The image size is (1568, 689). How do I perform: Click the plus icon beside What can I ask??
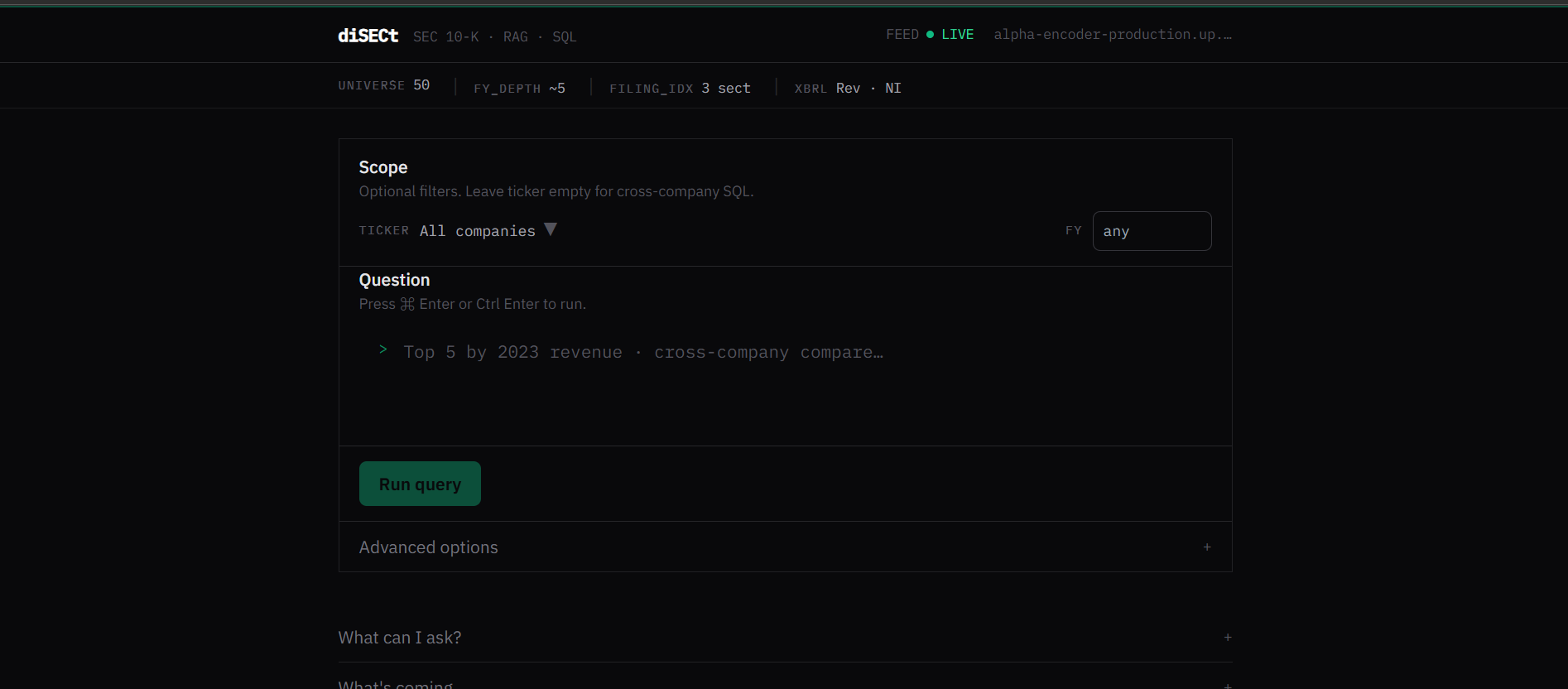click(1228, 637)
